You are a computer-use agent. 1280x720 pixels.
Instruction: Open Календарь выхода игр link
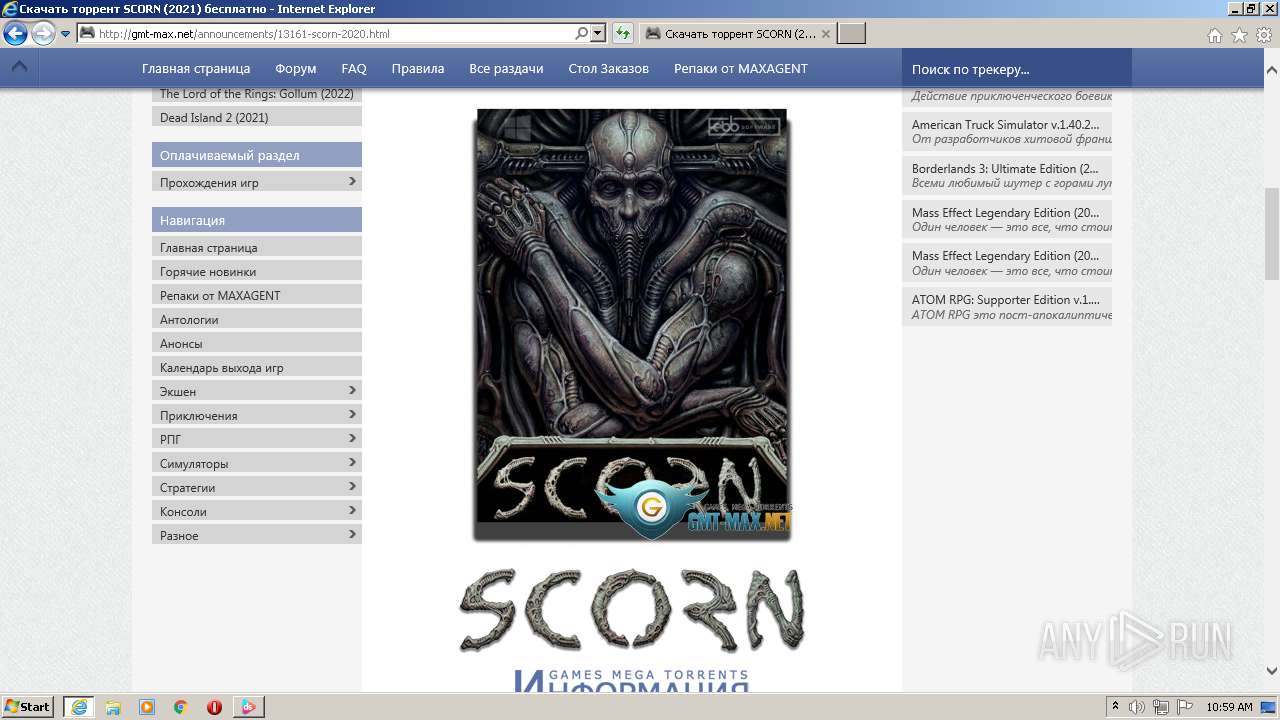click(257, 367)
